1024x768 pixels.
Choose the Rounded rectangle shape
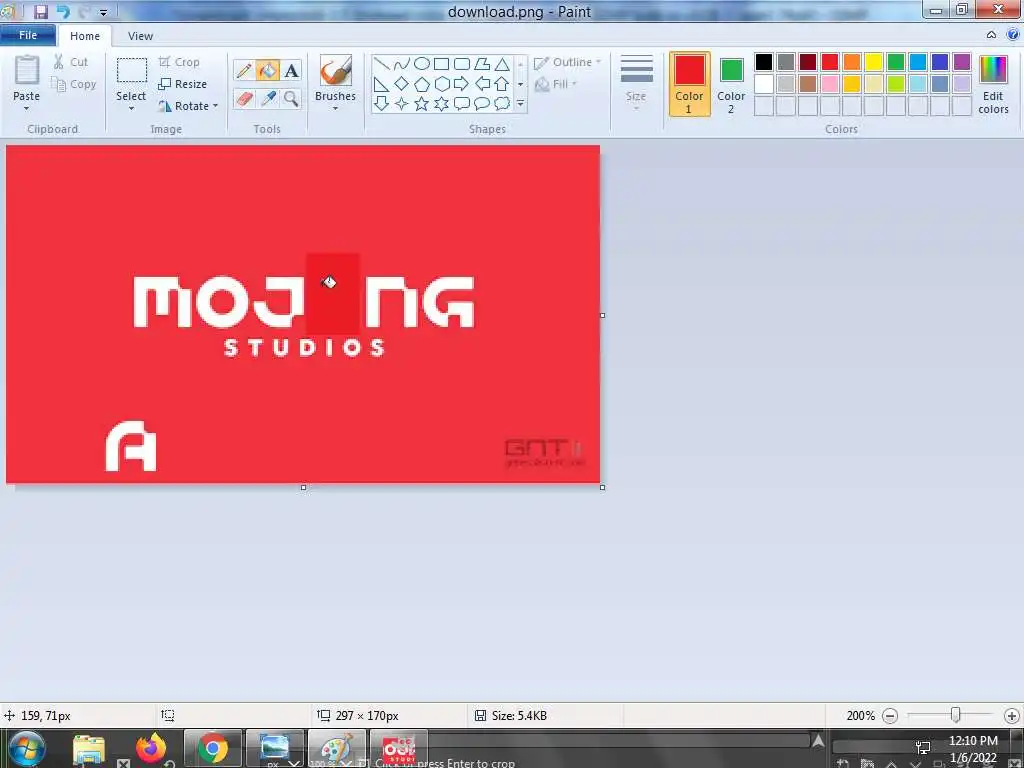tap(462, 63)
